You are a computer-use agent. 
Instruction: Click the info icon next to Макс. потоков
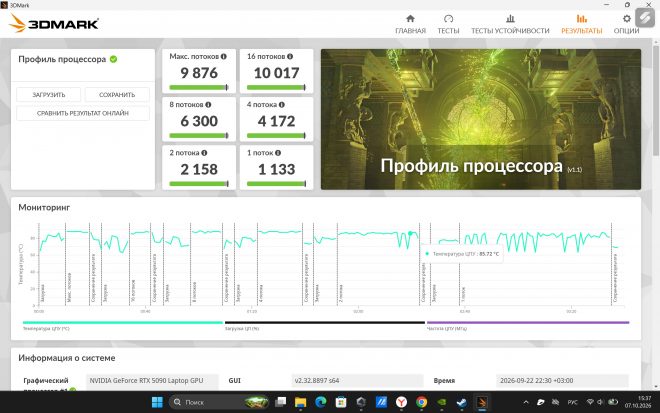[x=224, y=56]
